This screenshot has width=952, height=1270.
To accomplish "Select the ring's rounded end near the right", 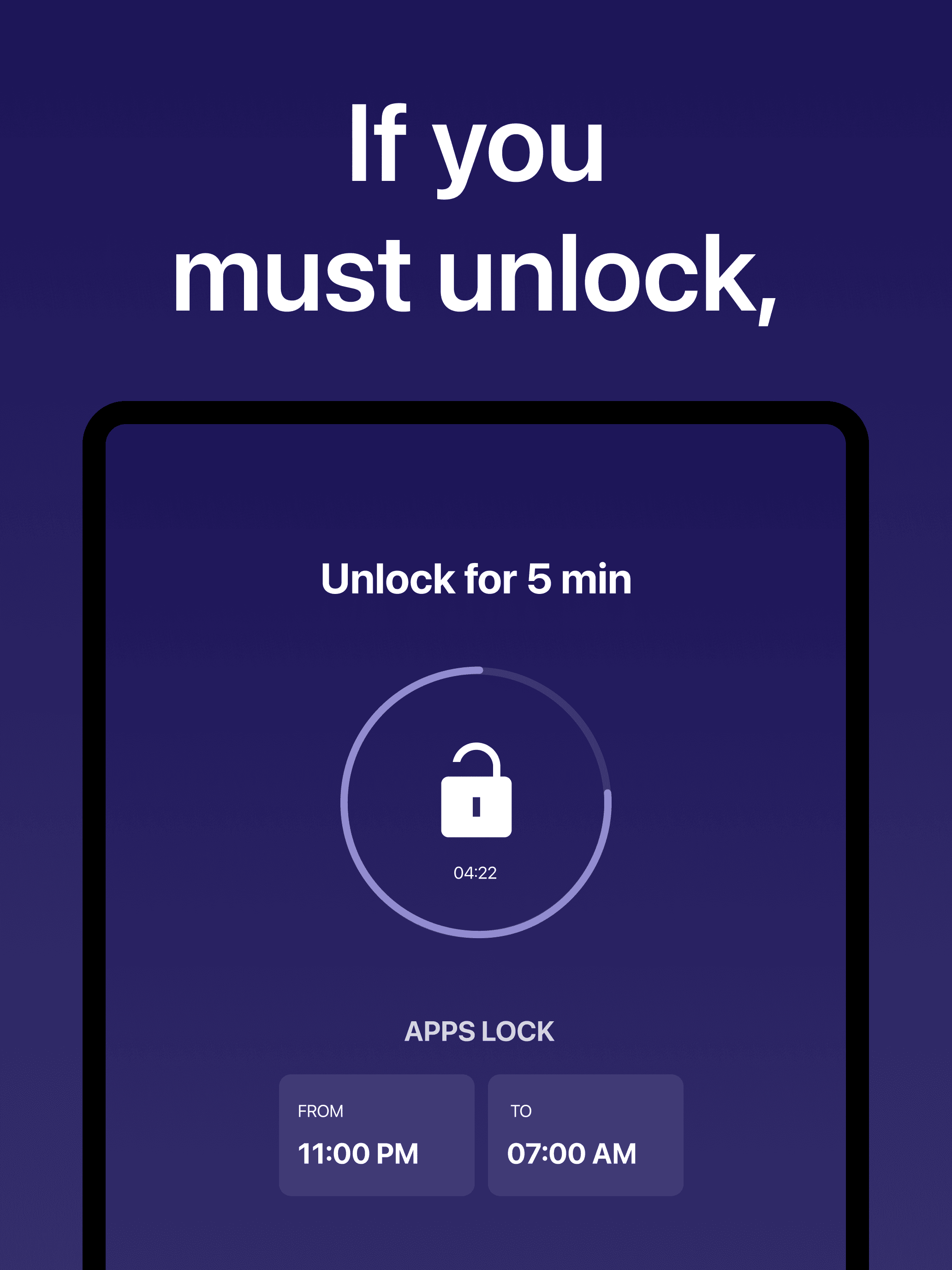I will [x=608, y=794].
